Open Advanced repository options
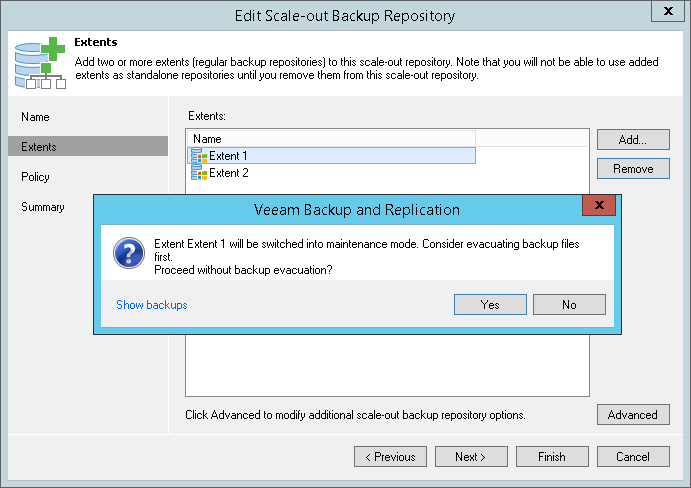This screenshot has height=488, width=691. click(633, 415)
